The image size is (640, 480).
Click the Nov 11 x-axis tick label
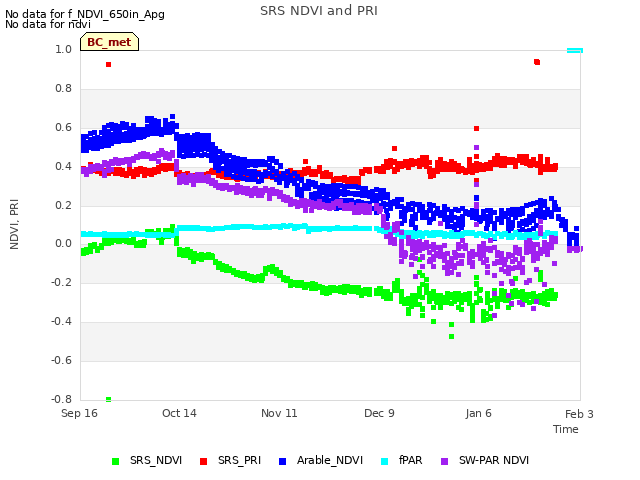pos(279,413)
